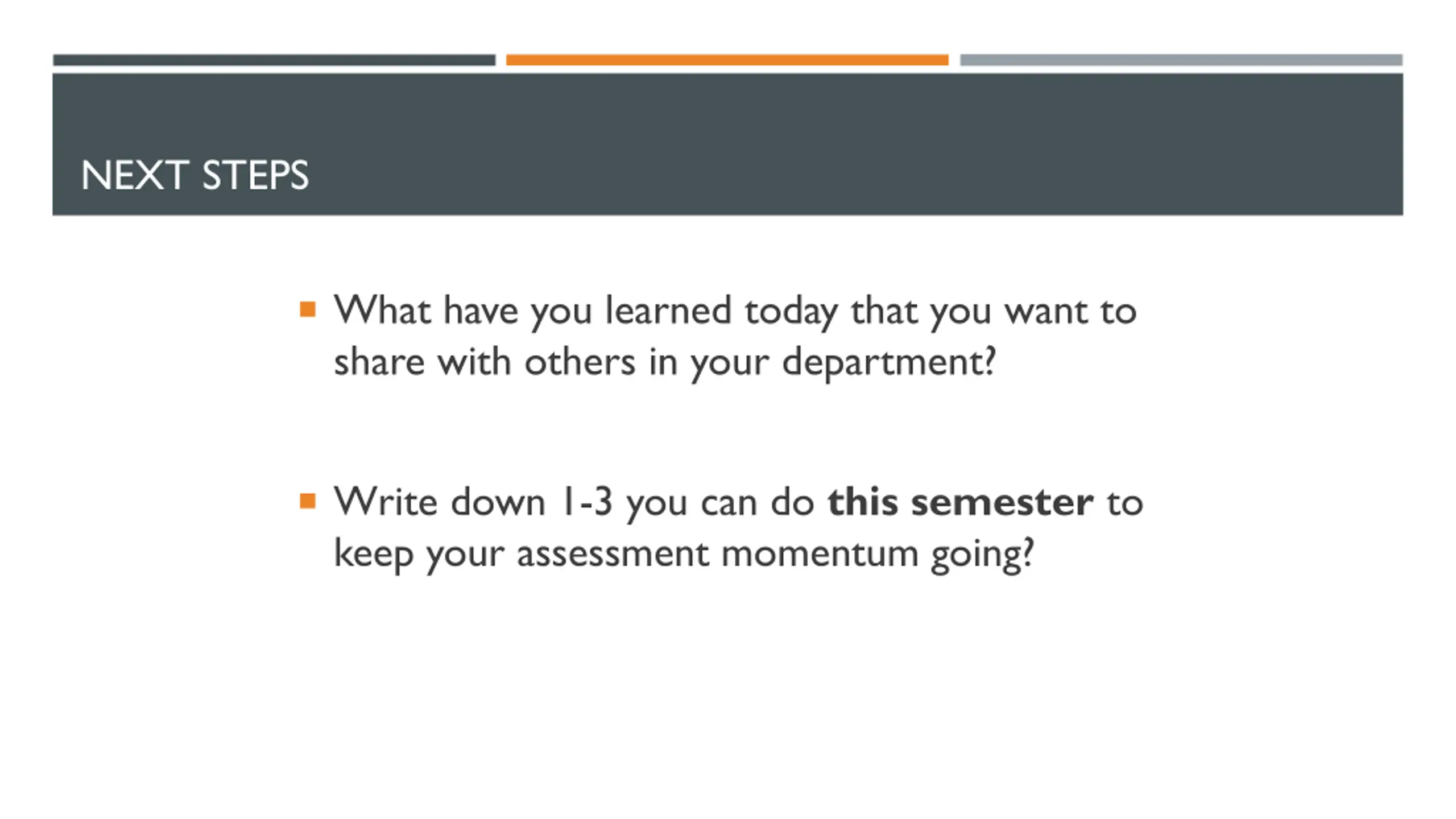Select the orange bullet beside 'What have you learned'
This screenshot has width=1456, height=819.
308,309
